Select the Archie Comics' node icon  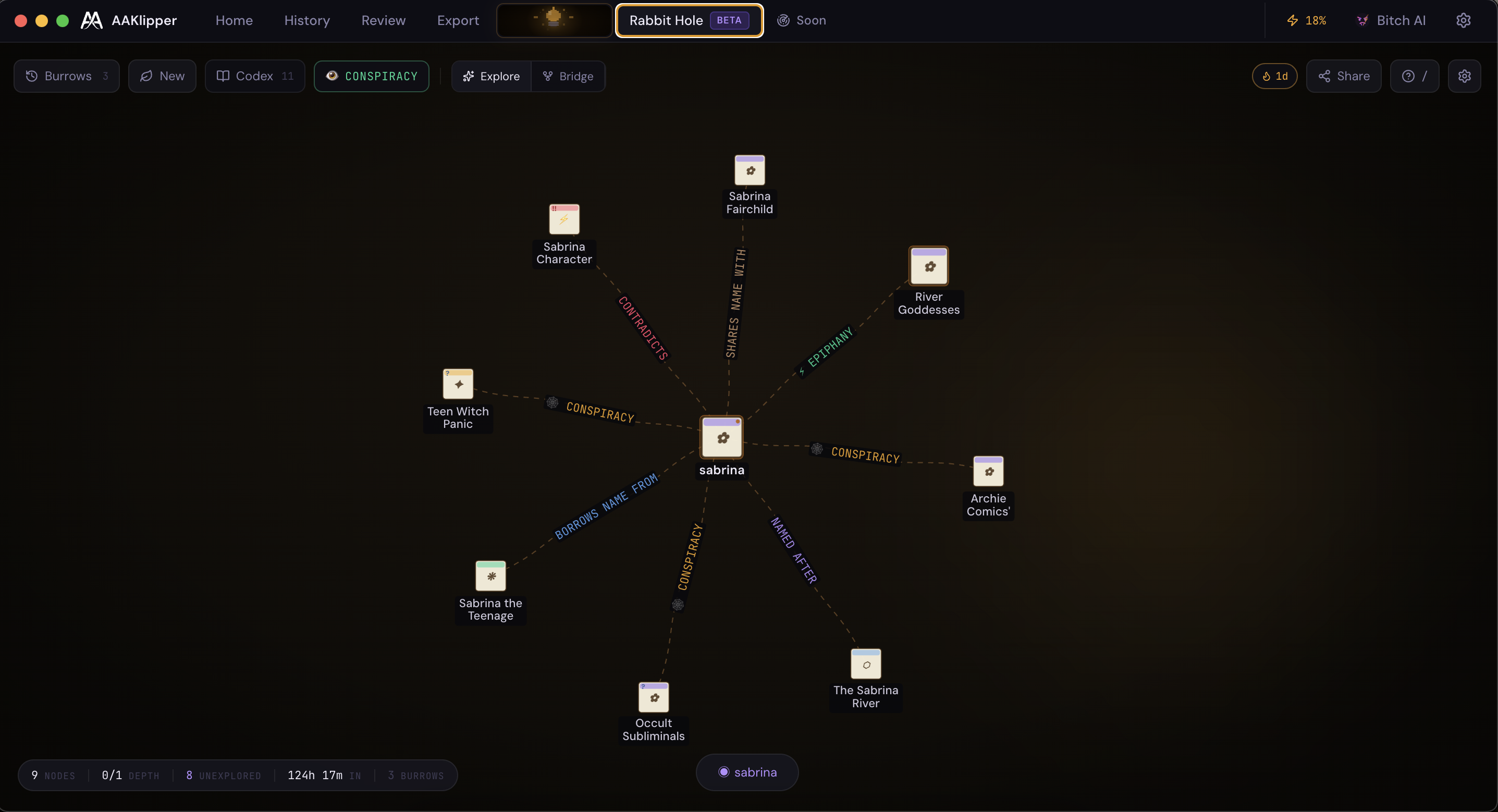click(x=988, y=471)
